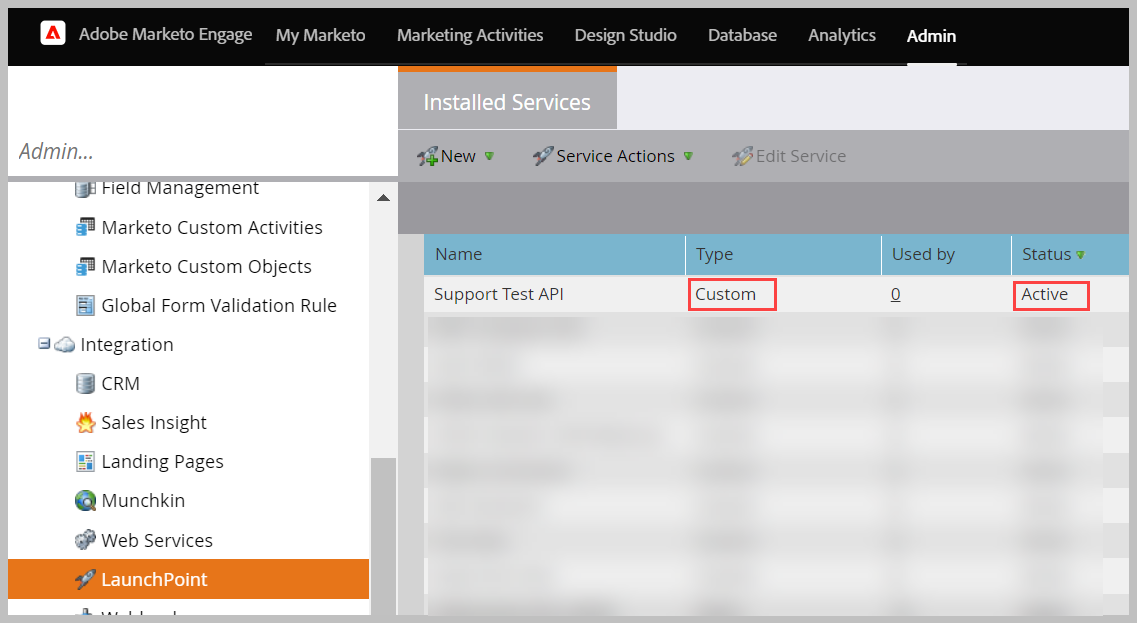Go to Marketing Activities
This screenshot has width=1137, height=623.
(x=470, y=35)
